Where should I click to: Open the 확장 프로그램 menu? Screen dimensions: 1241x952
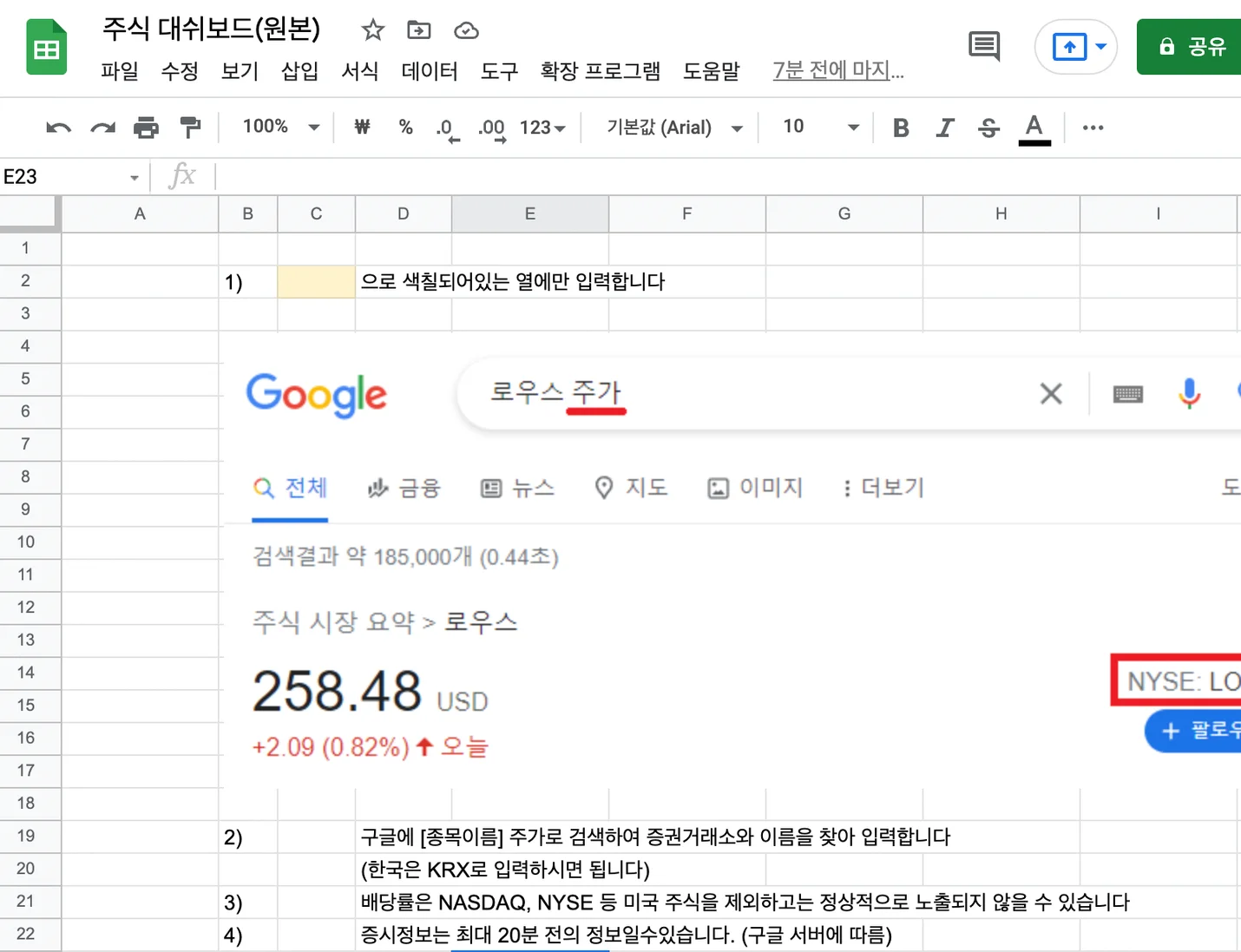click(x=600, y=71)
